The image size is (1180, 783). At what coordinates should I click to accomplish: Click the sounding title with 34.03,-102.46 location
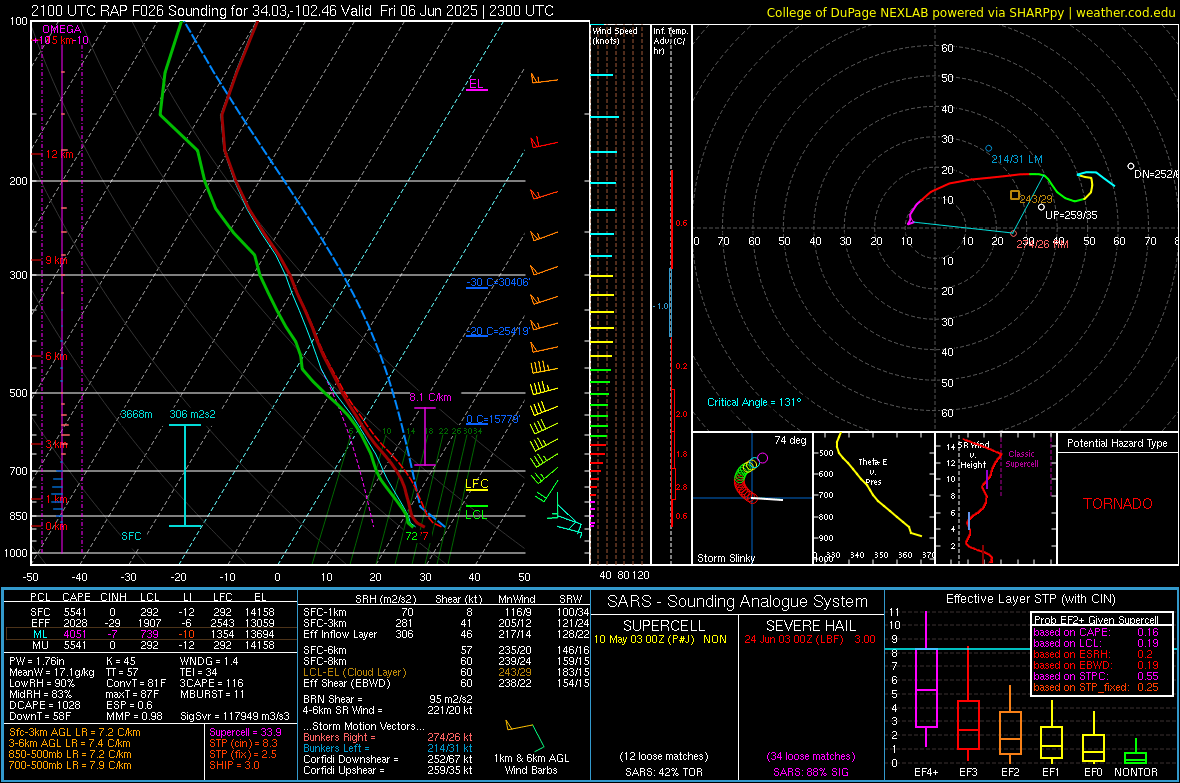pos(292,11)
